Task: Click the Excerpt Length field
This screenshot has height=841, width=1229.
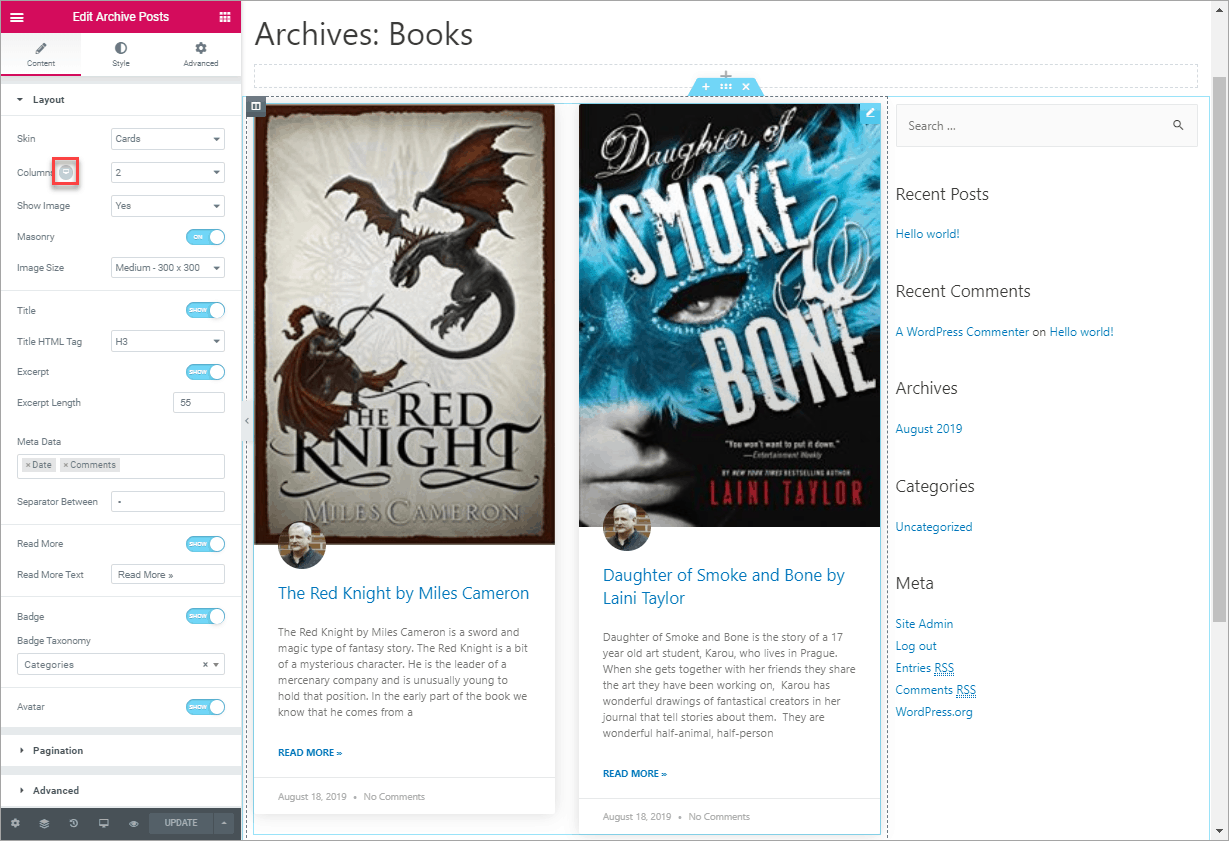Action: coord(199,403)
